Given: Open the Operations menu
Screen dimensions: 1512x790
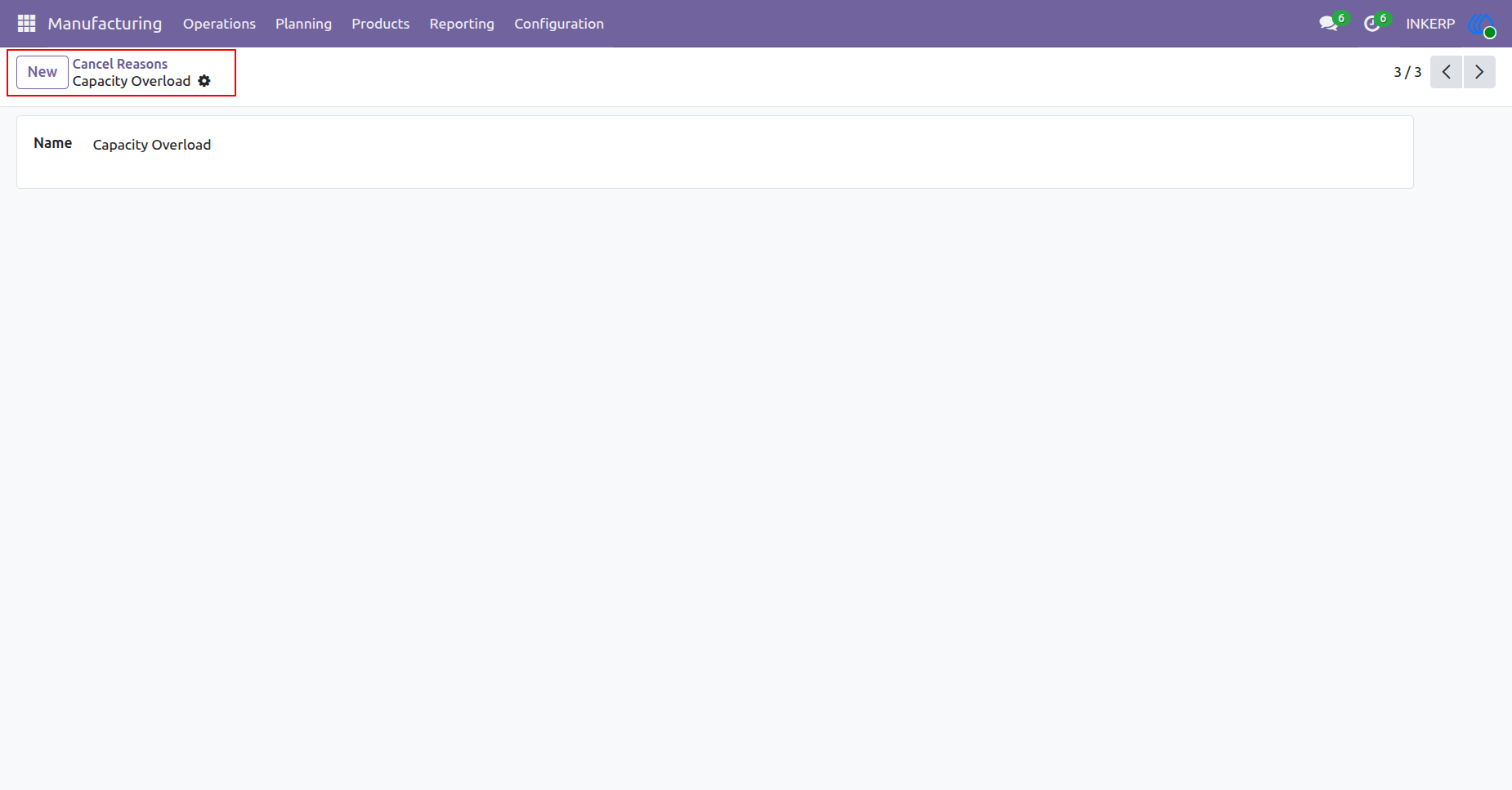Looking at the screenshot, I should (219, 24).
